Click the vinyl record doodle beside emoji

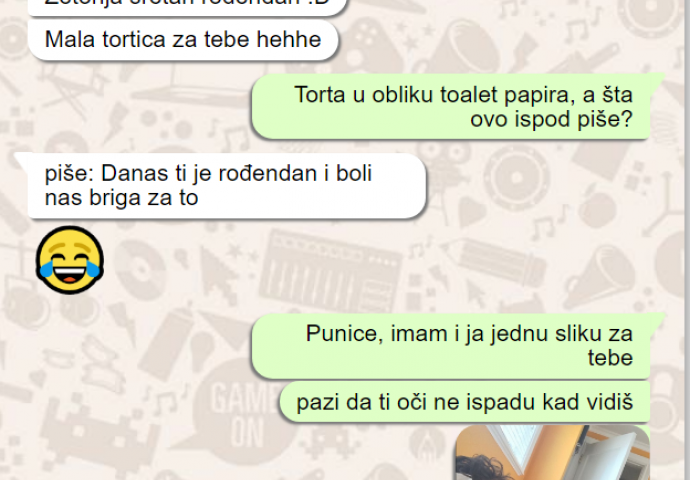pyautogui.click(x=140, y=267)
